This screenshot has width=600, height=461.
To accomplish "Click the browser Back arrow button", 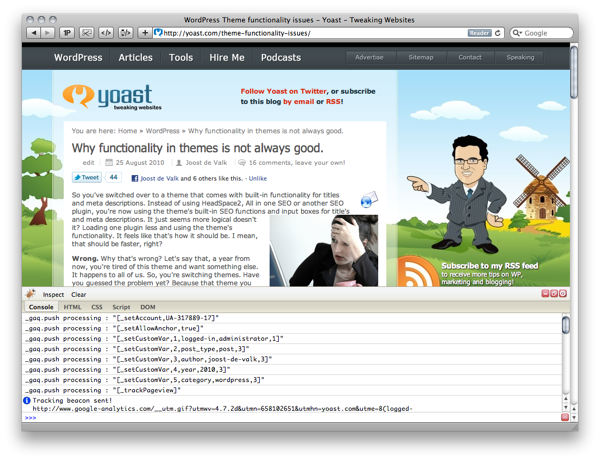I will click(33, 33).
